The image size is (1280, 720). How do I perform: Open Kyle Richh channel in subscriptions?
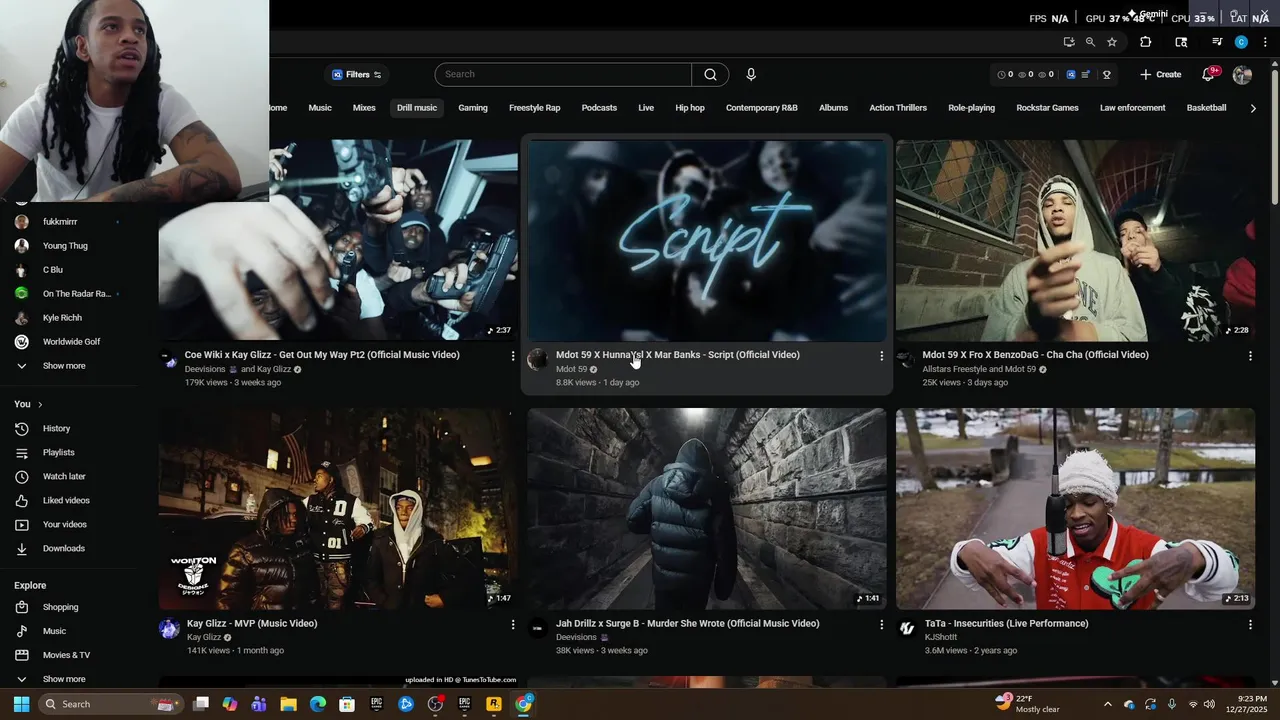pos(62,318)
